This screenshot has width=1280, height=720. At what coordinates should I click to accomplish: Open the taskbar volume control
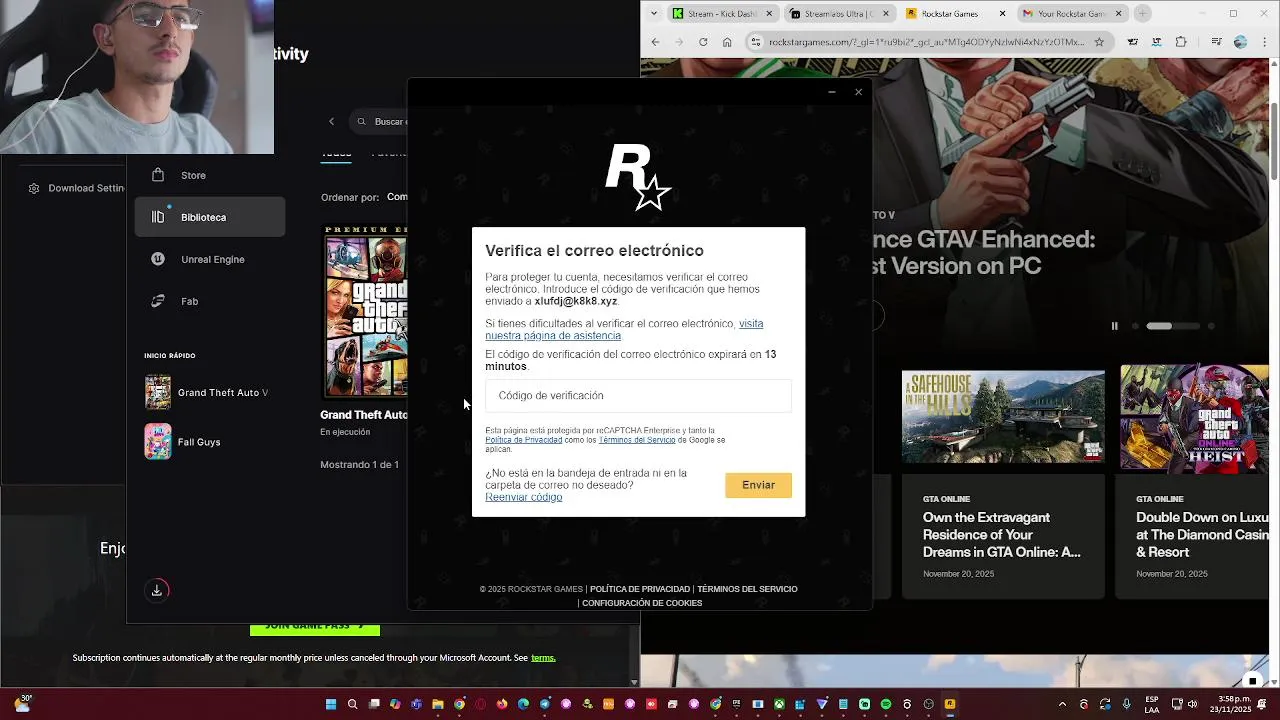[x=1192, y=704]
